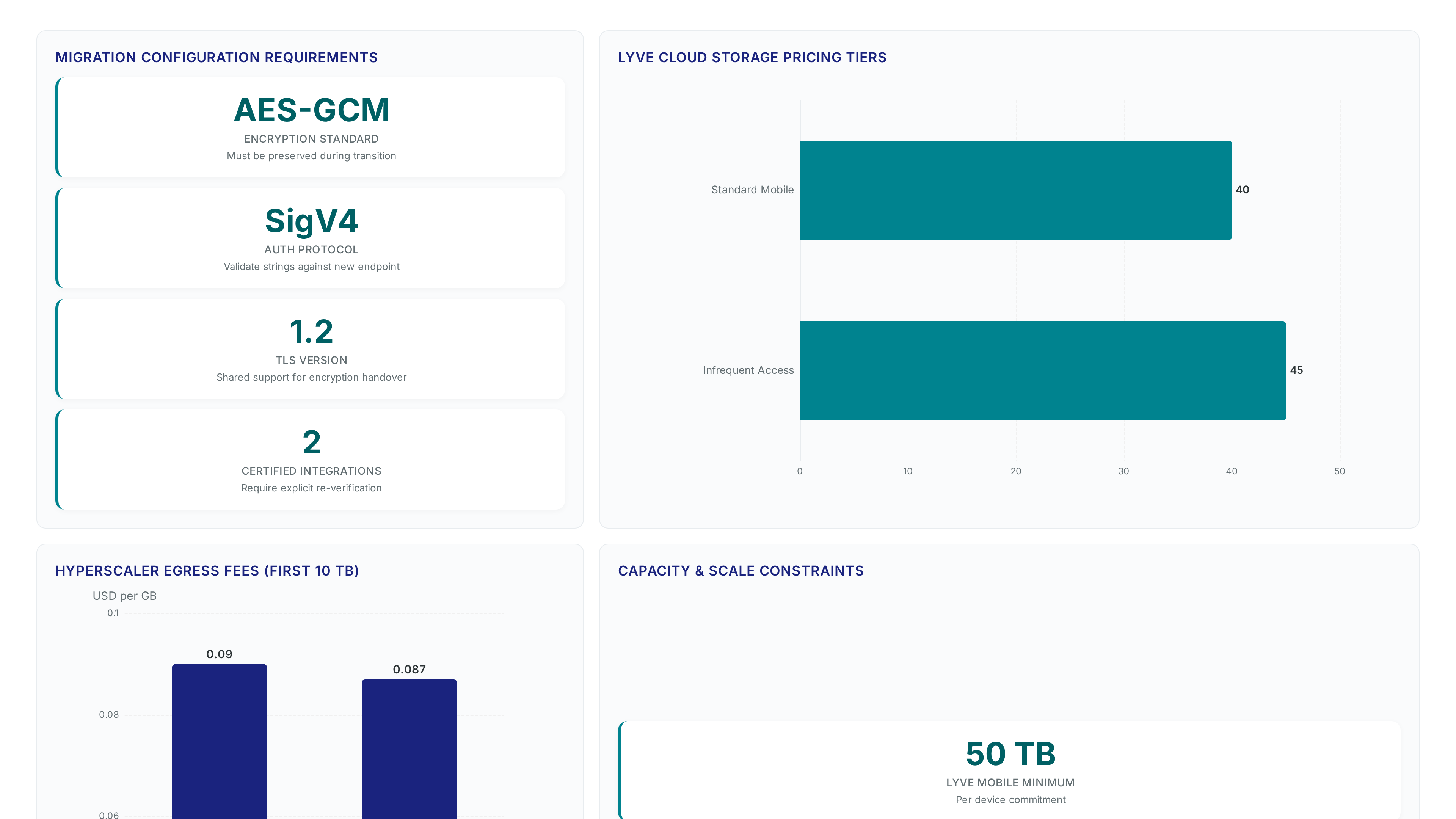Click the TLS Version label

tap(311, 361)
